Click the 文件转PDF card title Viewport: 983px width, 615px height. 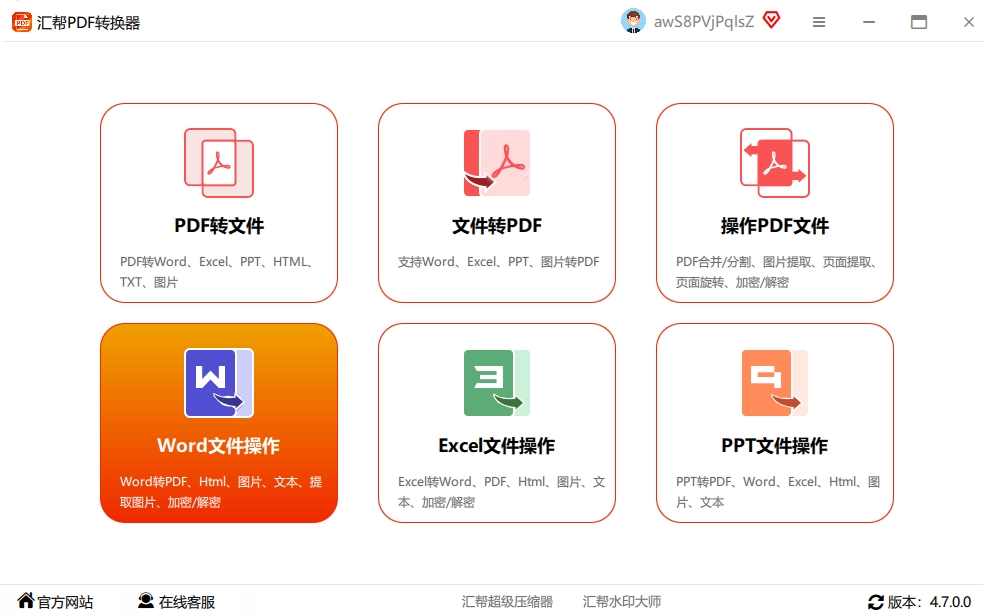click(497, 226)
